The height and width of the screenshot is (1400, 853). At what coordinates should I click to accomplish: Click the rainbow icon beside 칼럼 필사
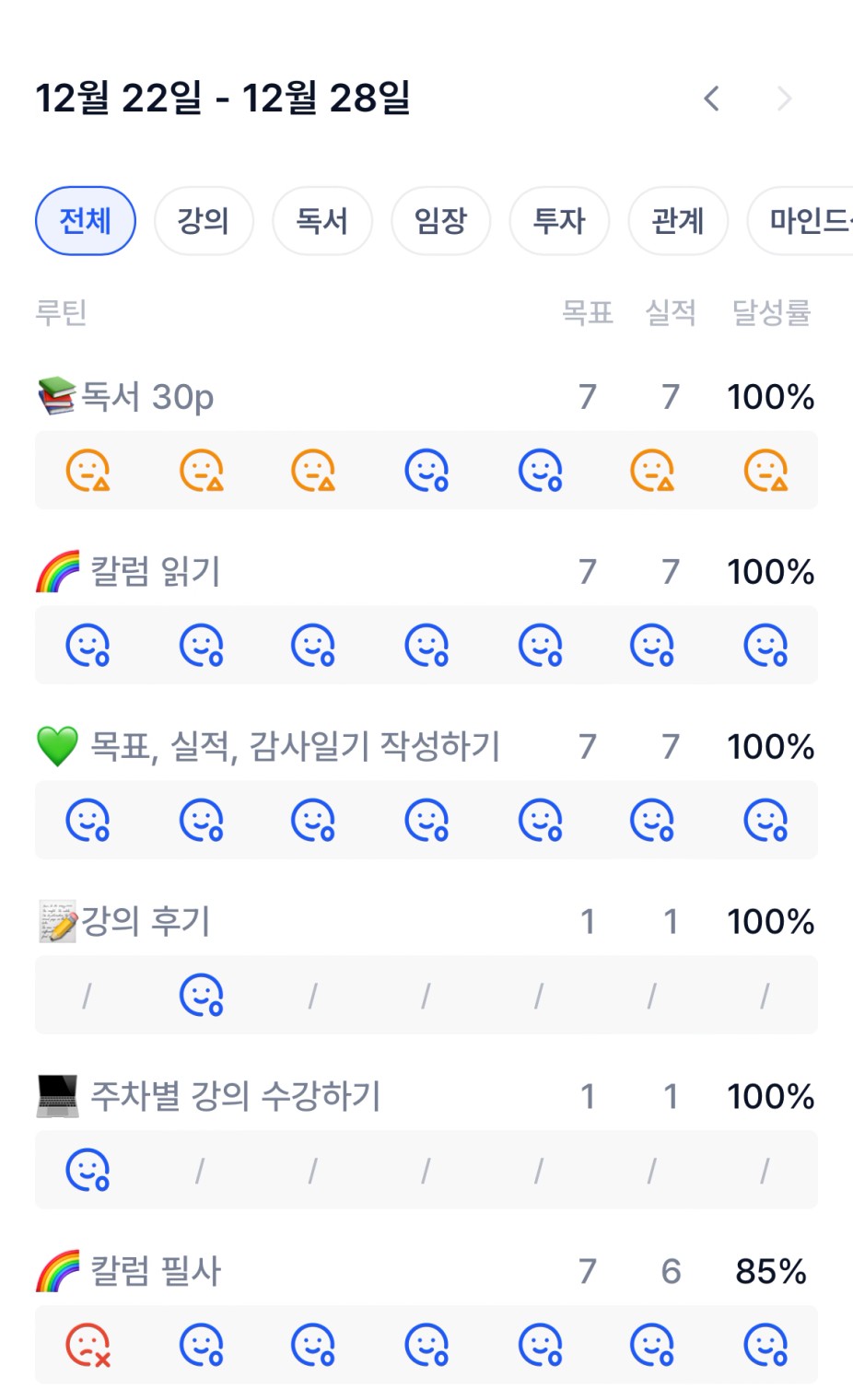coord(57,1271)
